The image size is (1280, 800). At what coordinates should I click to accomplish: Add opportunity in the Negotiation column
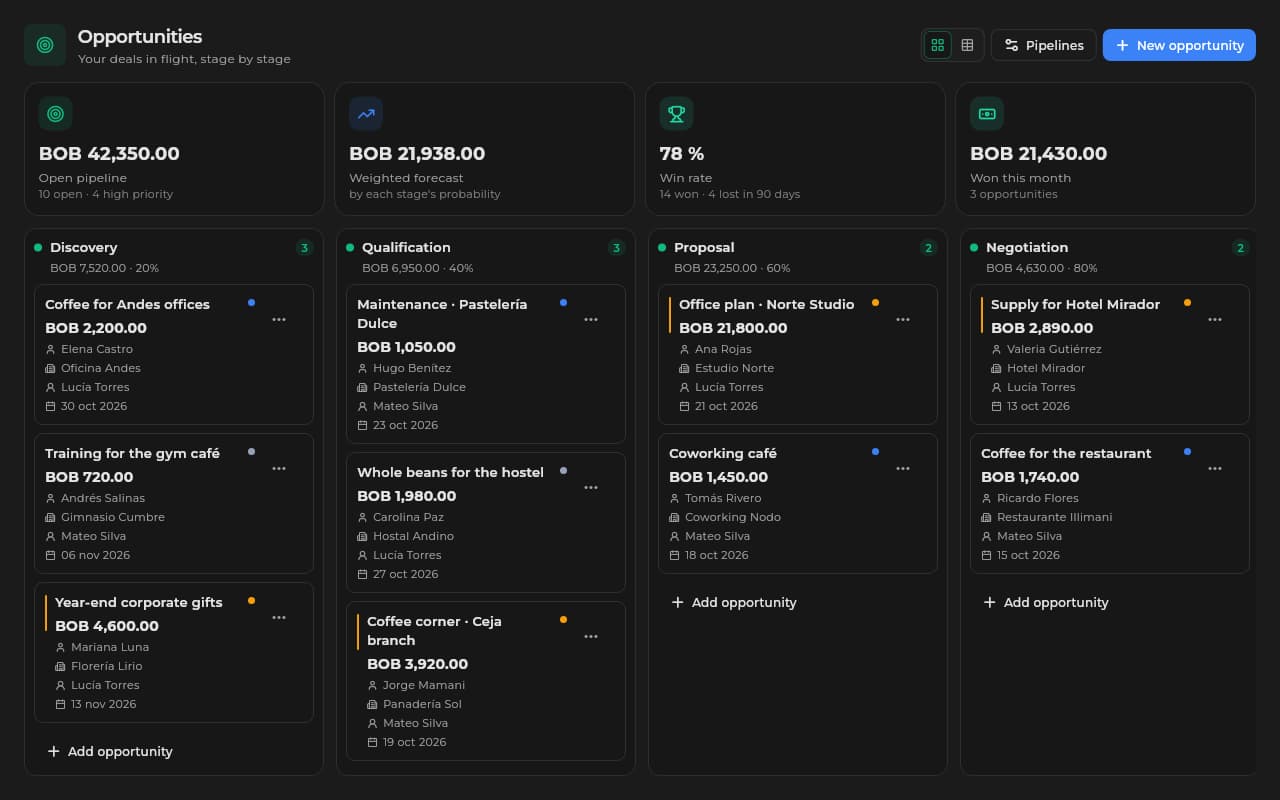pos(1046,602)
